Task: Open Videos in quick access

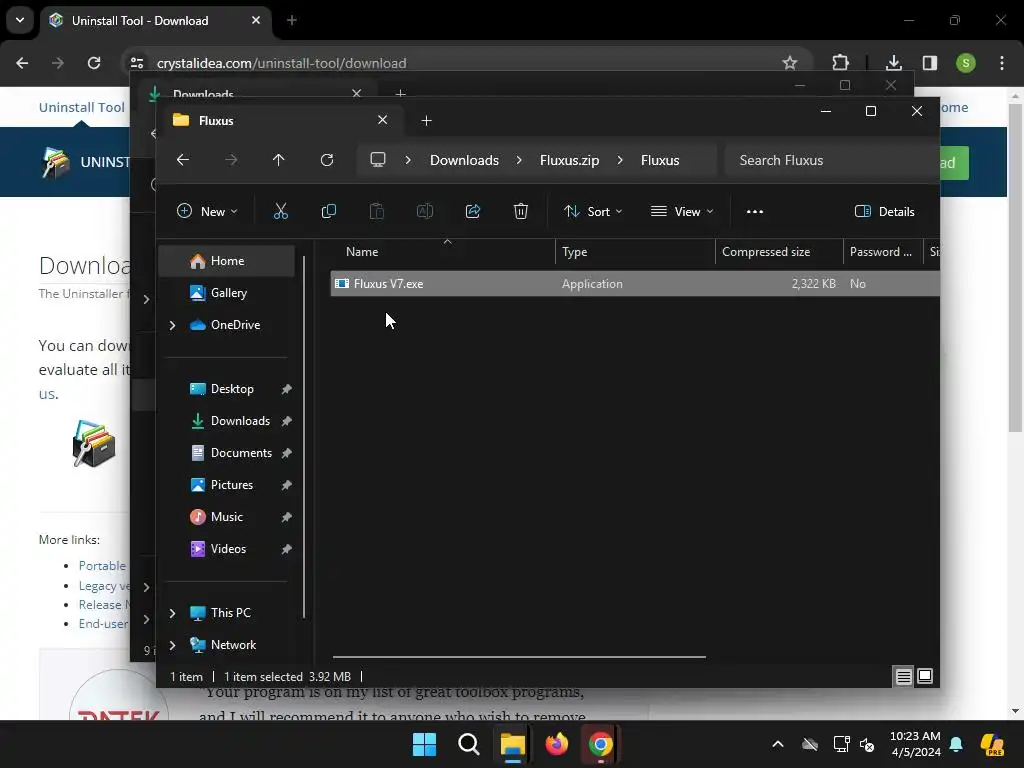Action: click(x=227, y=549)
